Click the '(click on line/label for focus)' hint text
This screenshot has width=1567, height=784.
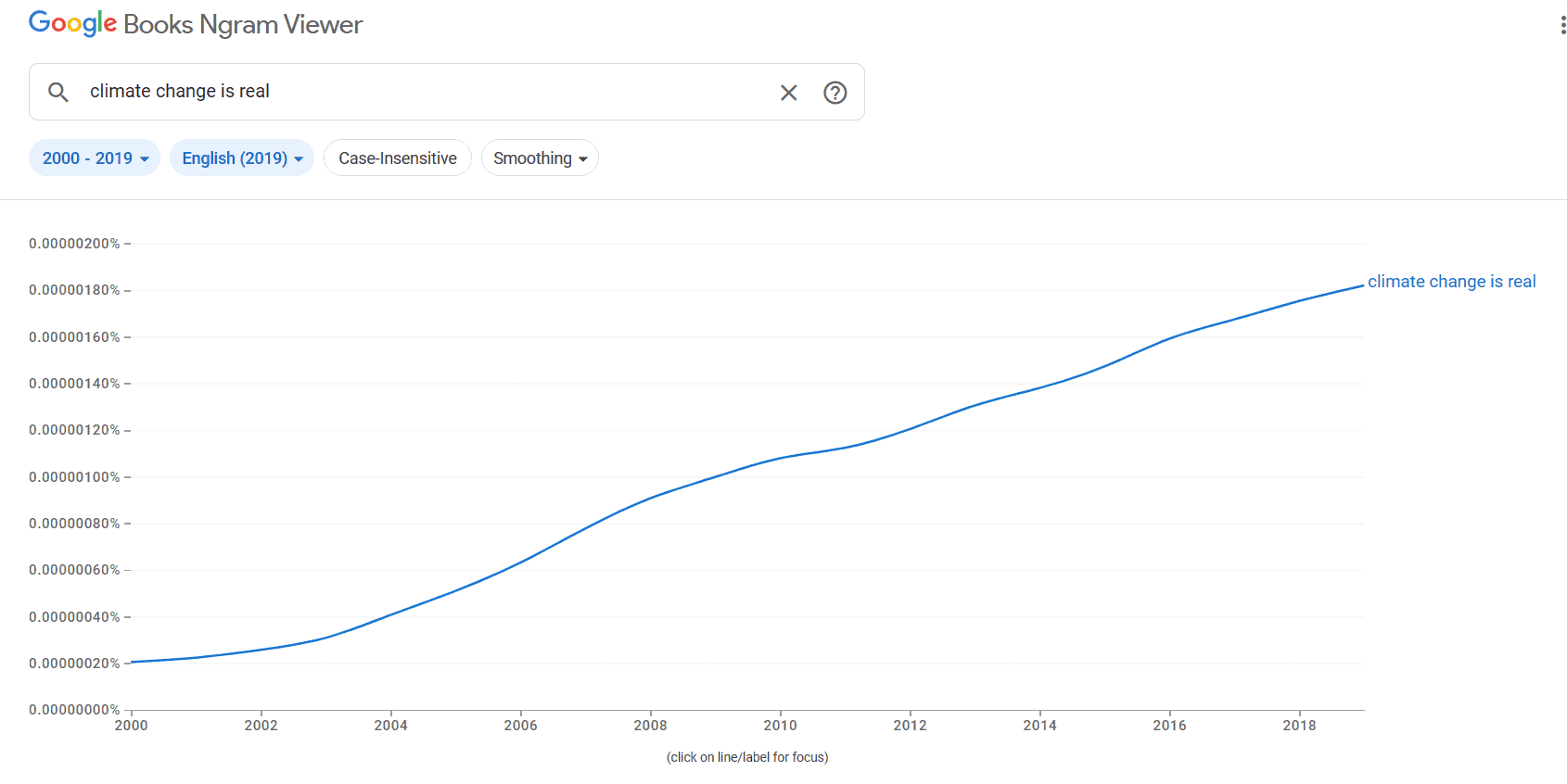pyautogui.click(x=747, y=757)
